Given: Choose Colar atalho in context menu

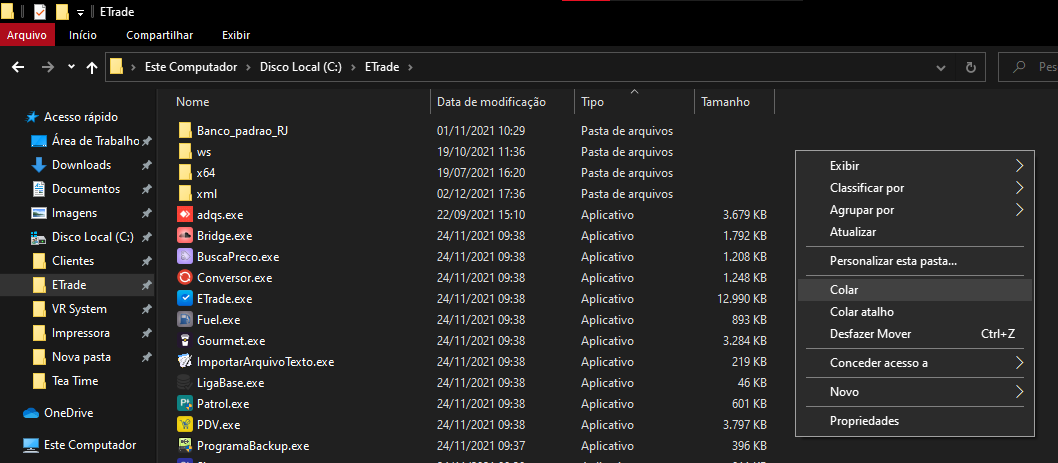Looking at the screenshot, I should click(x=914, y=312).
